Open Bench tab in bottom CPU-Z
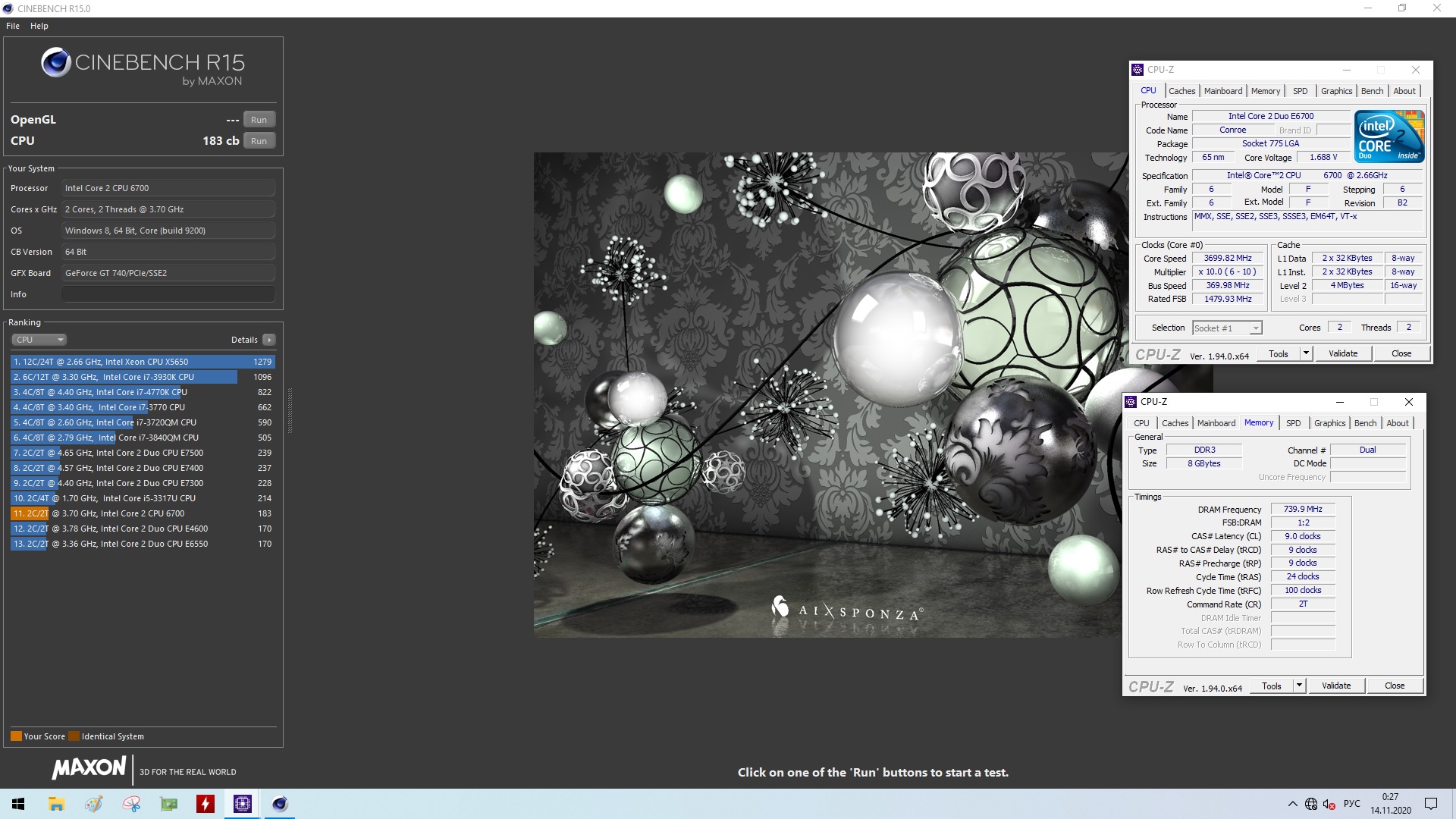 [x=1365, y=423]
